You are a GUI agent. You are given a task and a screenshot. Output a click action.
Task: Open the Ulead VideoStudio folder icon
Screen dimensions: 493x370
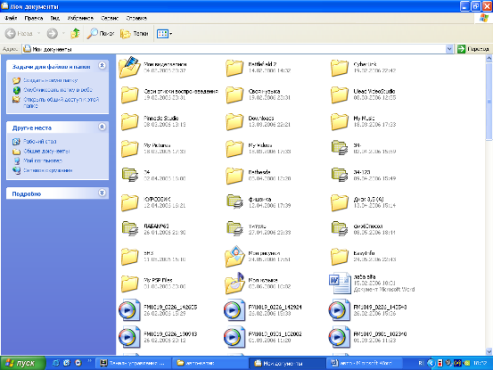pos(339,95)
